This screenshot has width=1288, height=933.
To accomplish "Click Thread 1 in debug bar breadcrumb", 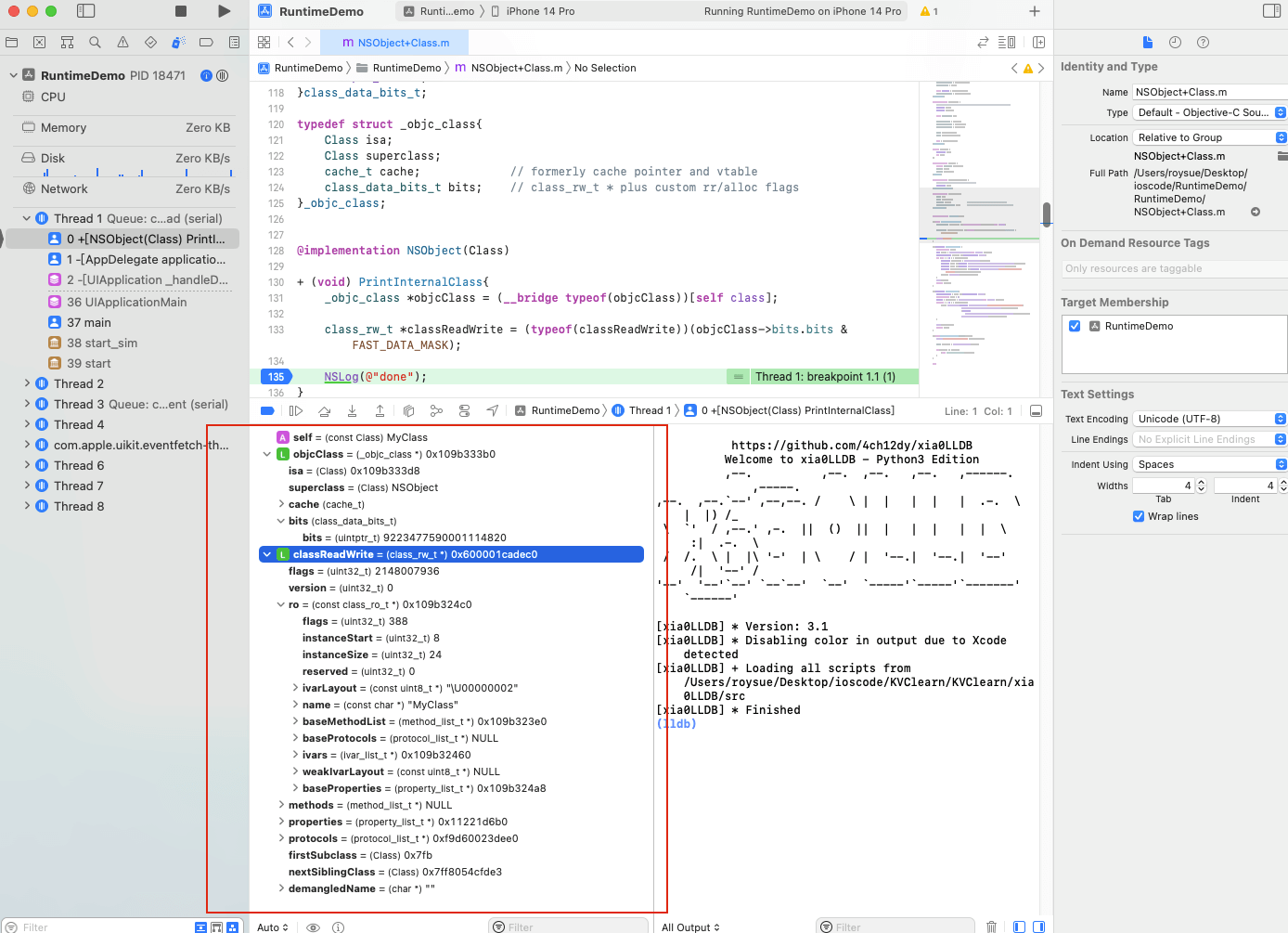I will tap(641, 410).
